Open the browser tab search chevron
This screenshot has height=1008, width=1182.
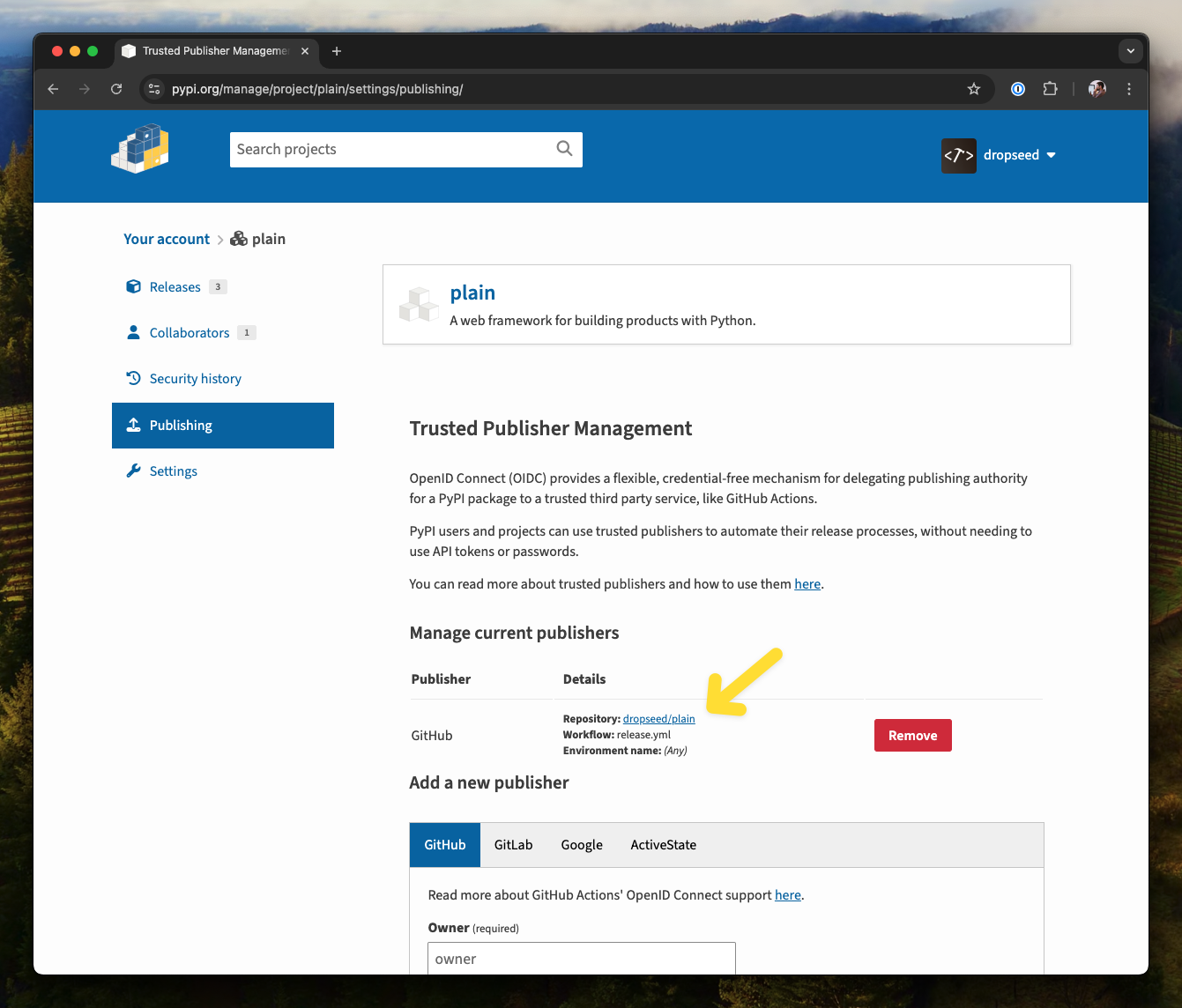[1131, 51]
